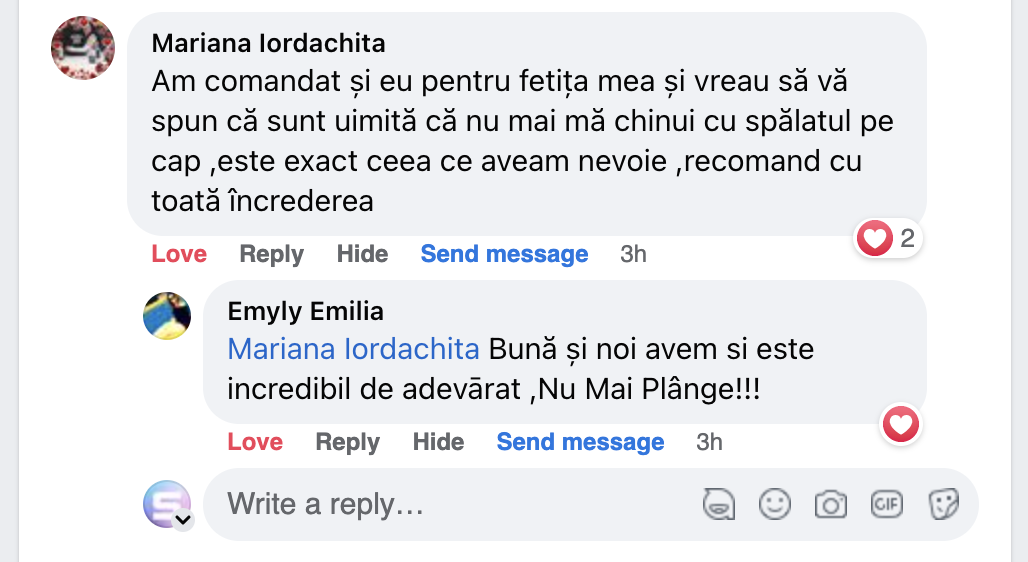Open Mariana Iordachita's profile picture

(x=83, y=48)
